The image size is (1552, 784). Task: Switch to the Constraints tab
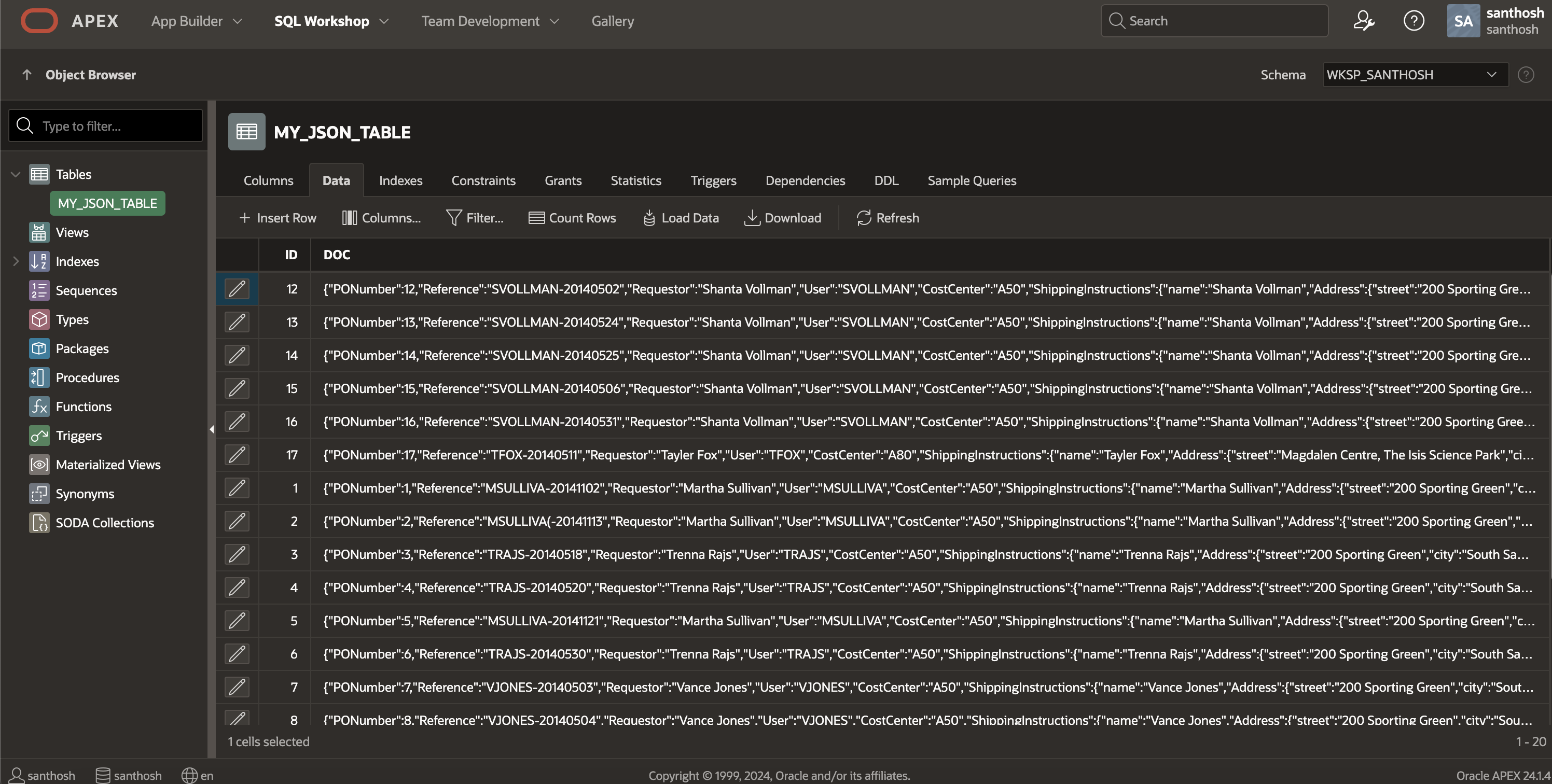(483, 180)
